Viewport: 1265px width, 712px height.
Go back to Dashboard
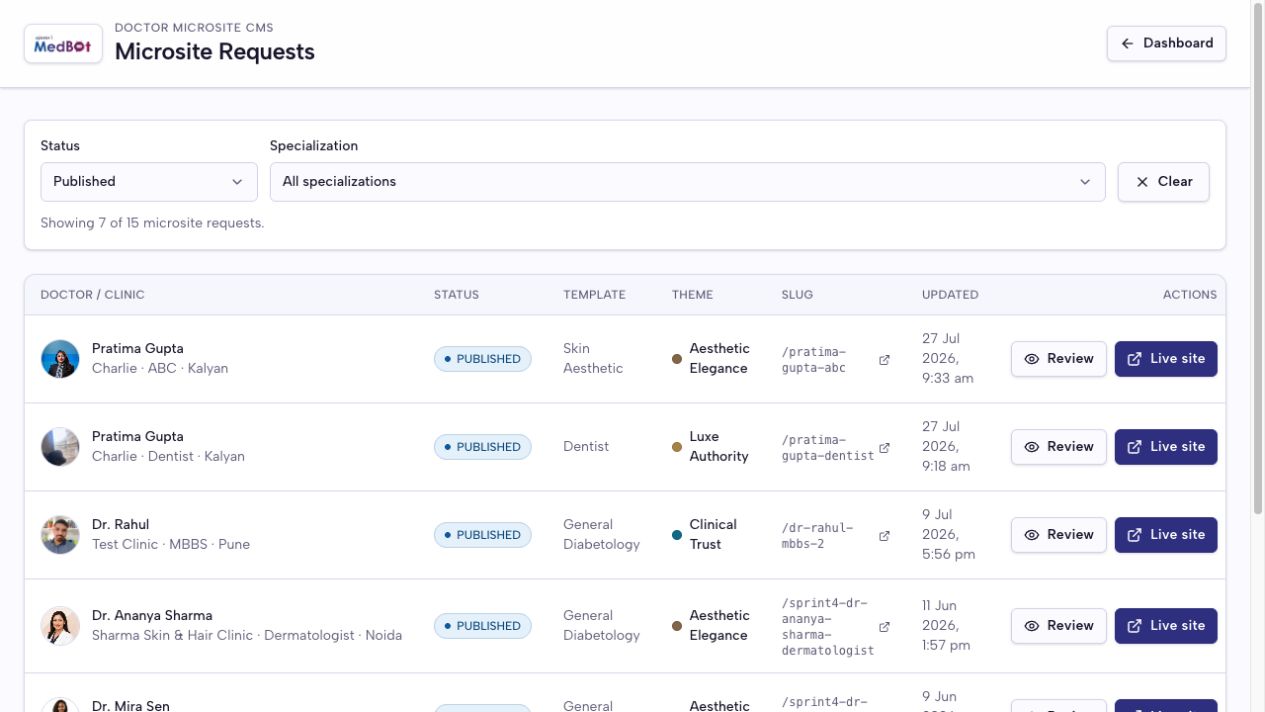point(1166,43)
